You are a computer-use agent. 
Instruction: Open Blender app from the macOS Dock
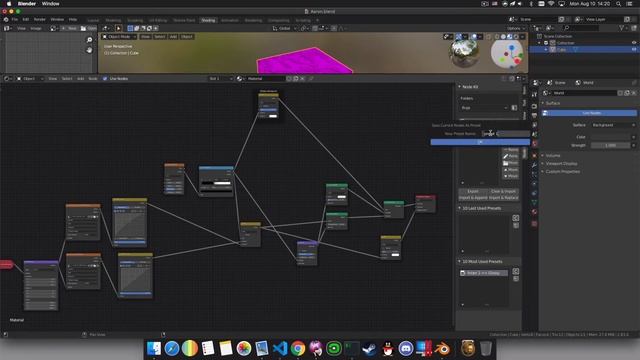[x=442, y=349]
